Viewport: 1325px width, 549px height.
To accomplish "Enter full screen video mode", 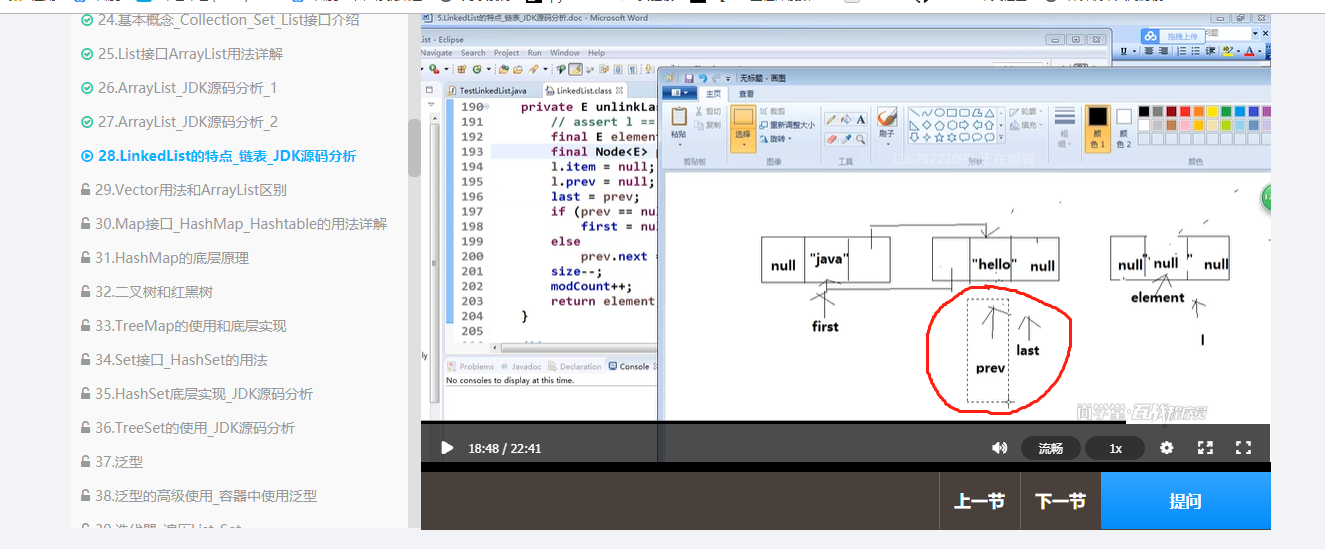I will click(x=1244, y=448).
